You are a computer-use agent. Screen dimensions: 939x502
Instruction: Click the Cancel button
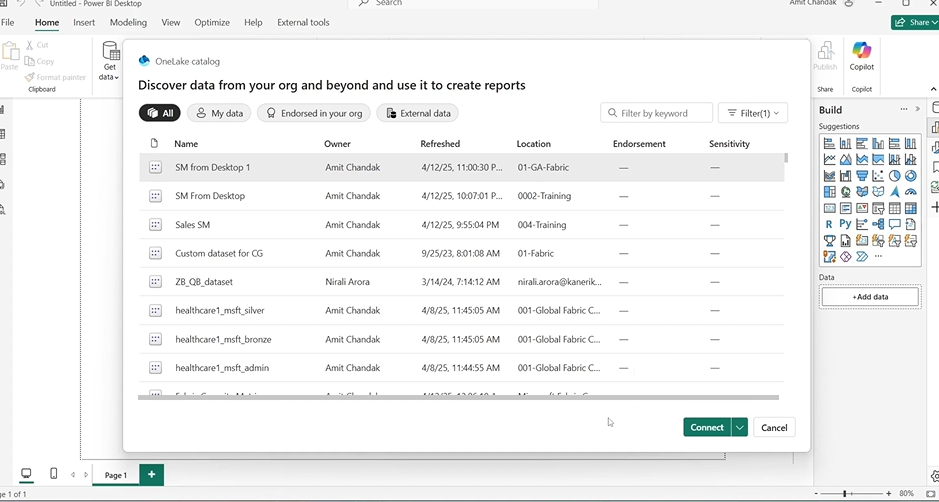pos(774,427)
